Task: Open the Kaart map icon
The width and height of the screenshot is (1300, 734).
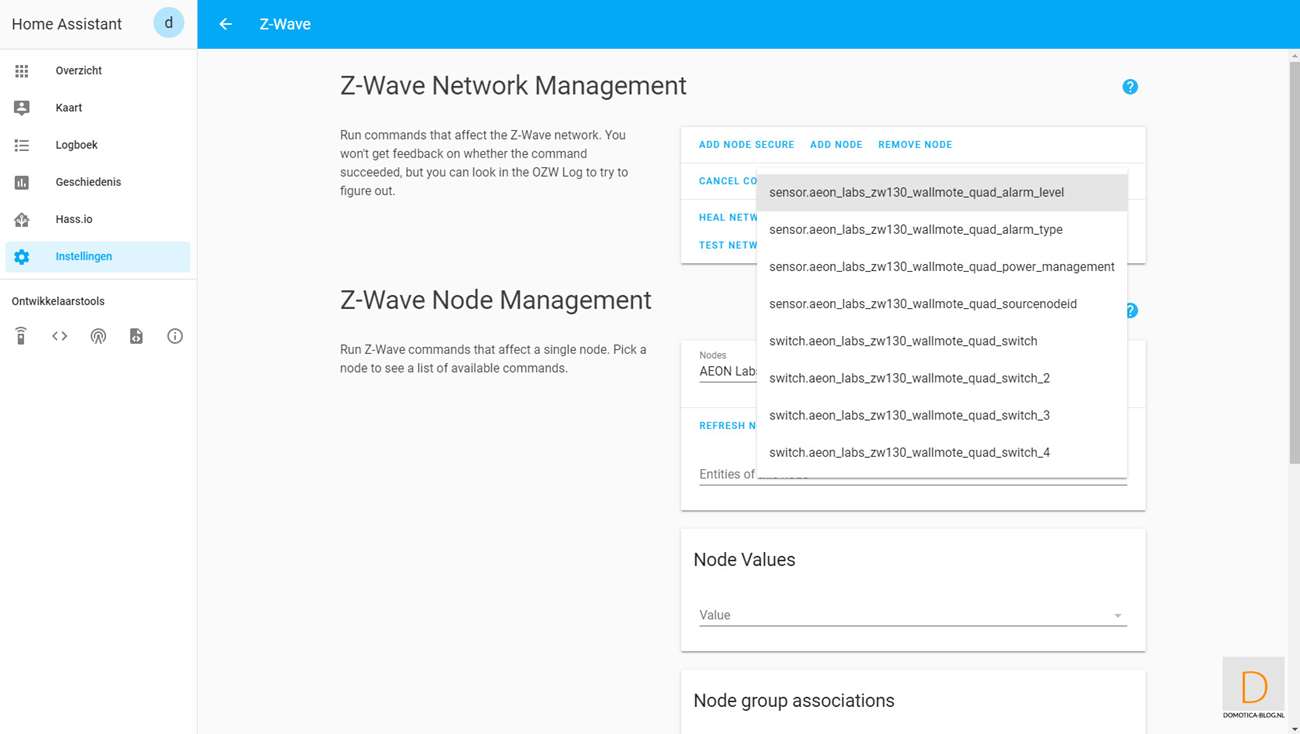Action: point(22,108)
